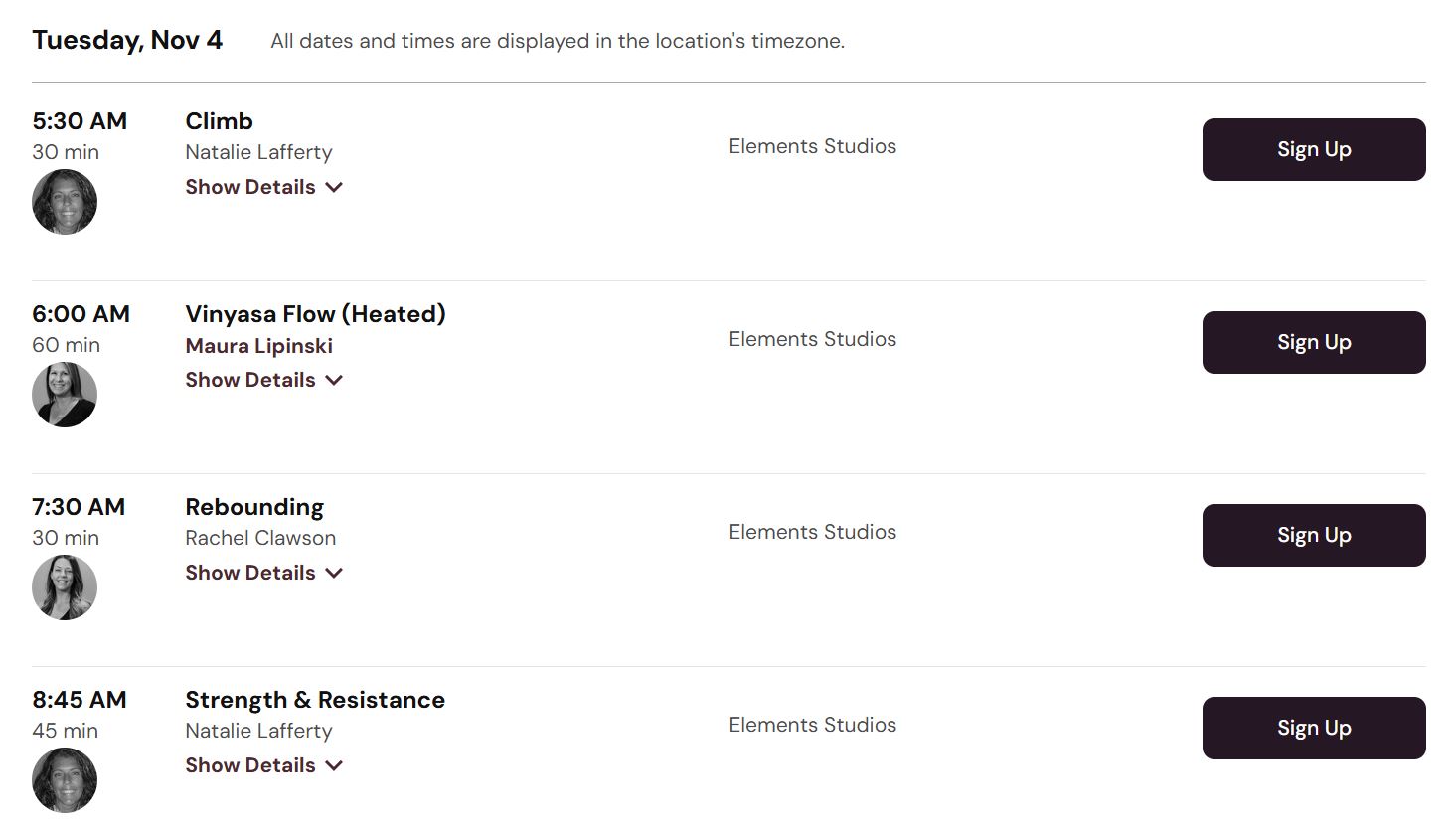Click the Climb class title
The width and height of the screenshot is (1456, 833).
219,121
